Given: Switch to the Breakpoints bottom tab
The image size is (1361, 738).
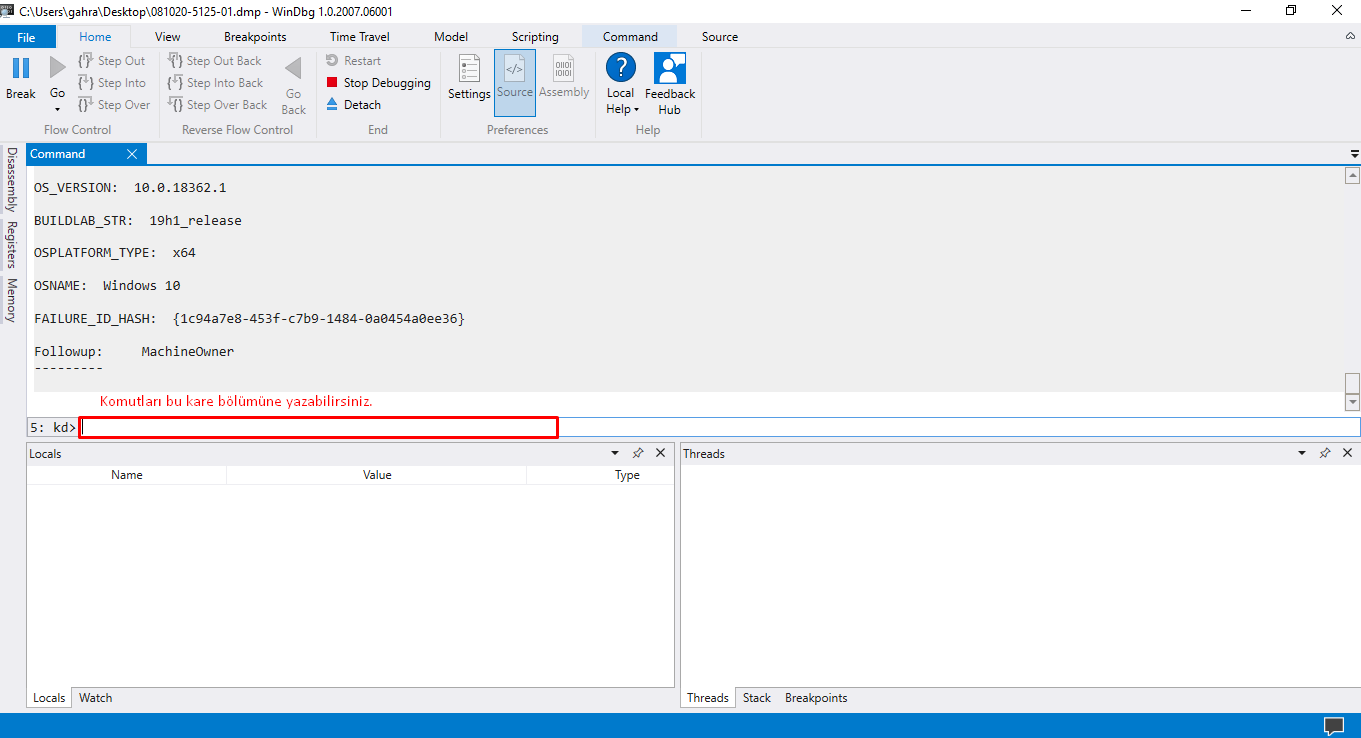Looking at the screenshot, I should [816, 698].
